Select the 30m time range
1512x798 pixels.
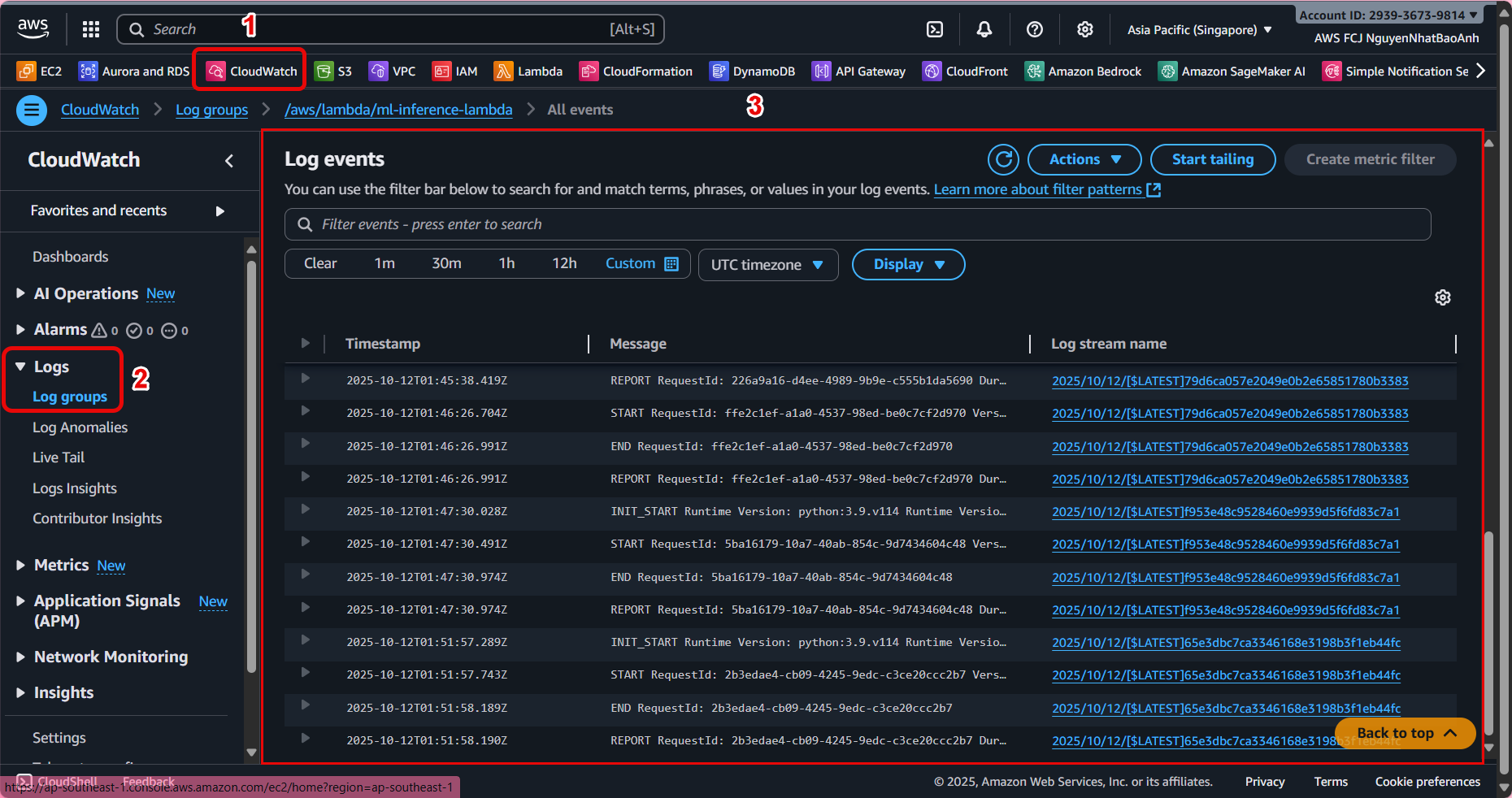click(446, 263)
